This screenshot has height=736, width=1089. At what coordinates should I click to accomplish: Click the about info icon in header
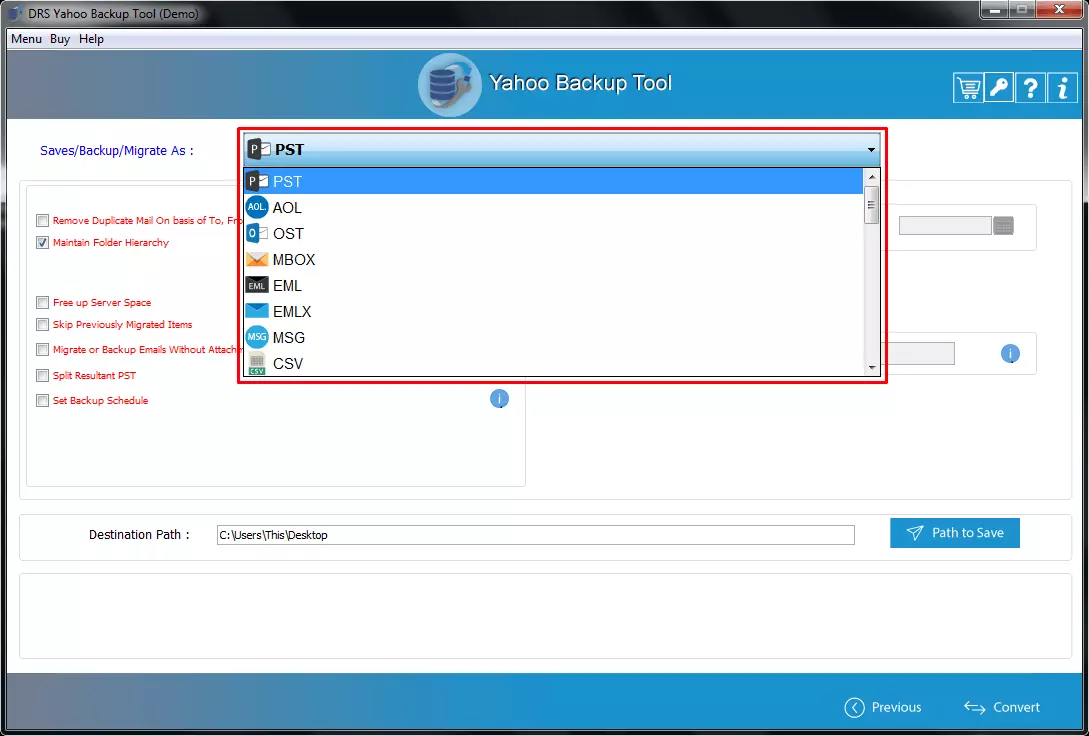click(x=1062, y=88)
